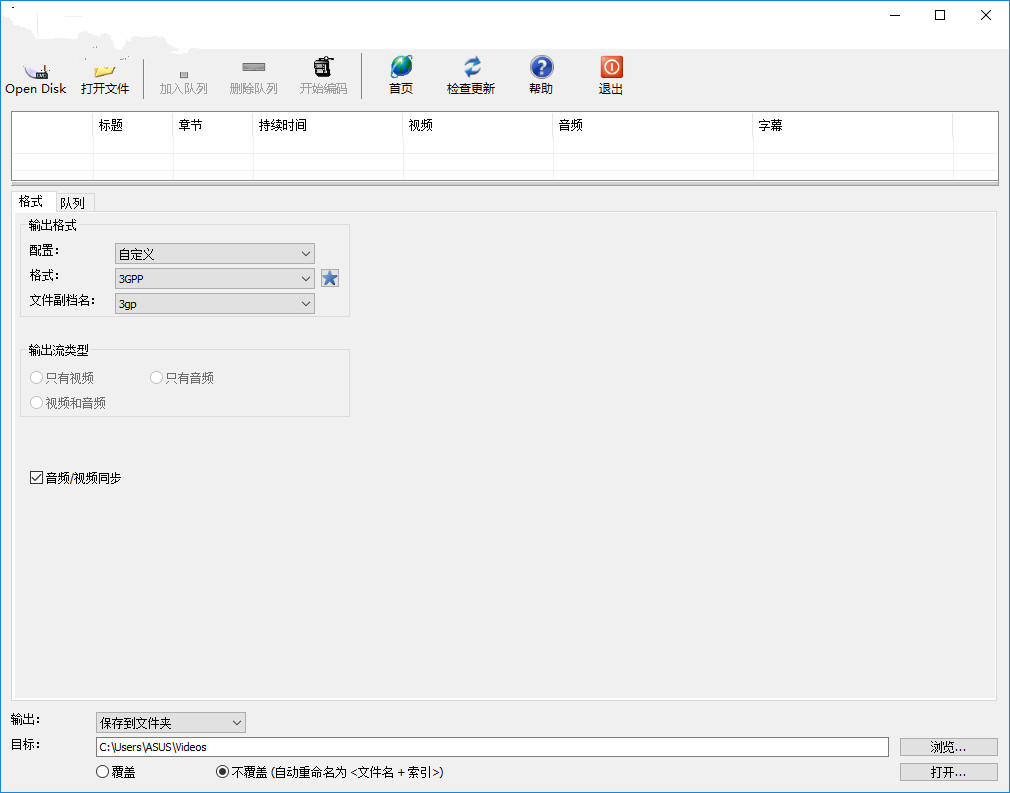Click the 目标 path input field
The width and height of the screenshot is (1010, 793).
click(x=492, y=747)
